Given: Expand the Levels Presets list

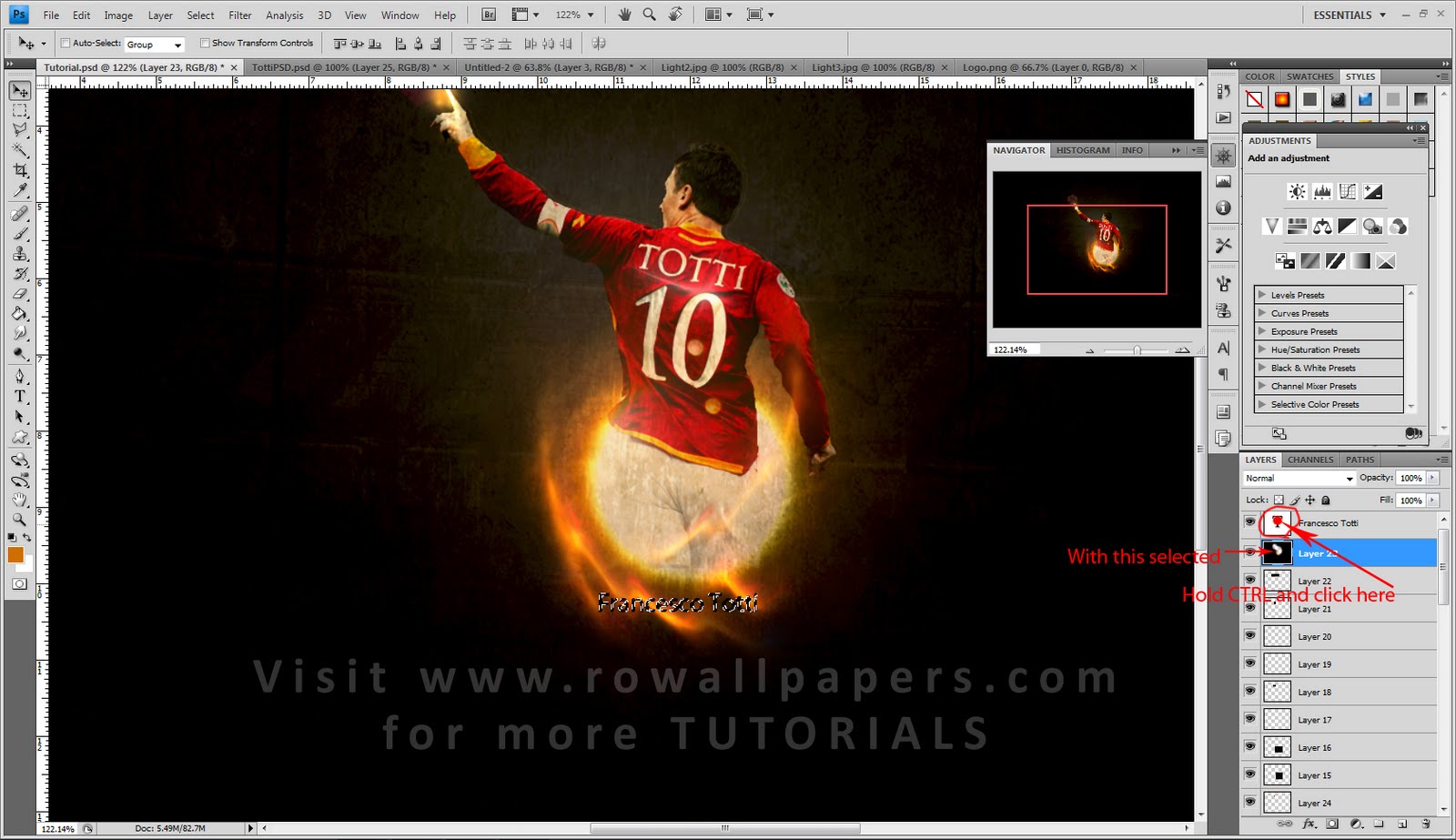Looking at the screenshot, I should [1261, 295].
